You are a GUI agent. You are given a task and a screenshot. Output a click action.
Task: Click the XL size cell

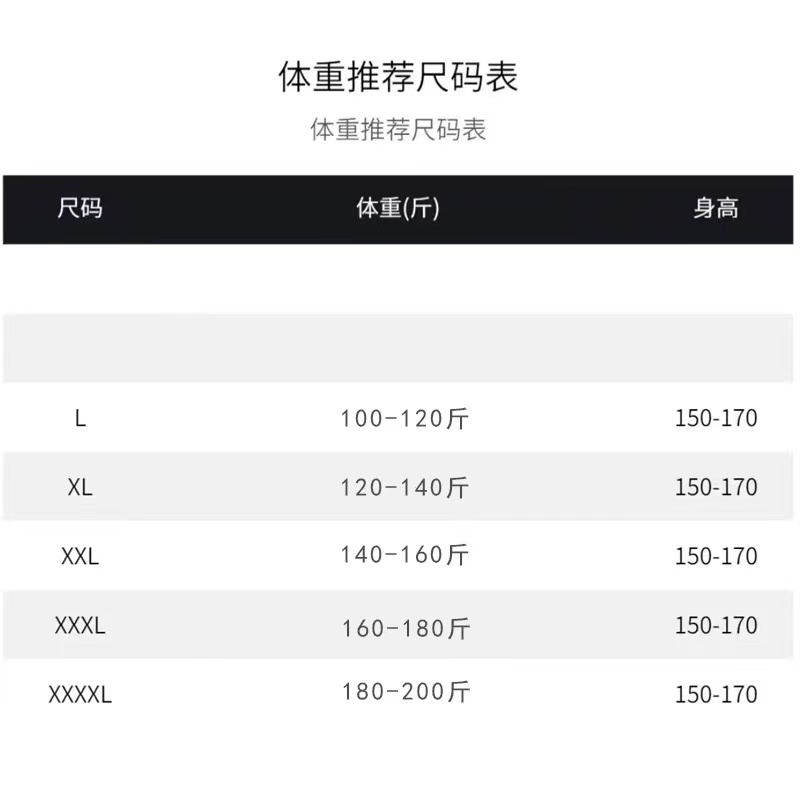[x=80, y=487]
